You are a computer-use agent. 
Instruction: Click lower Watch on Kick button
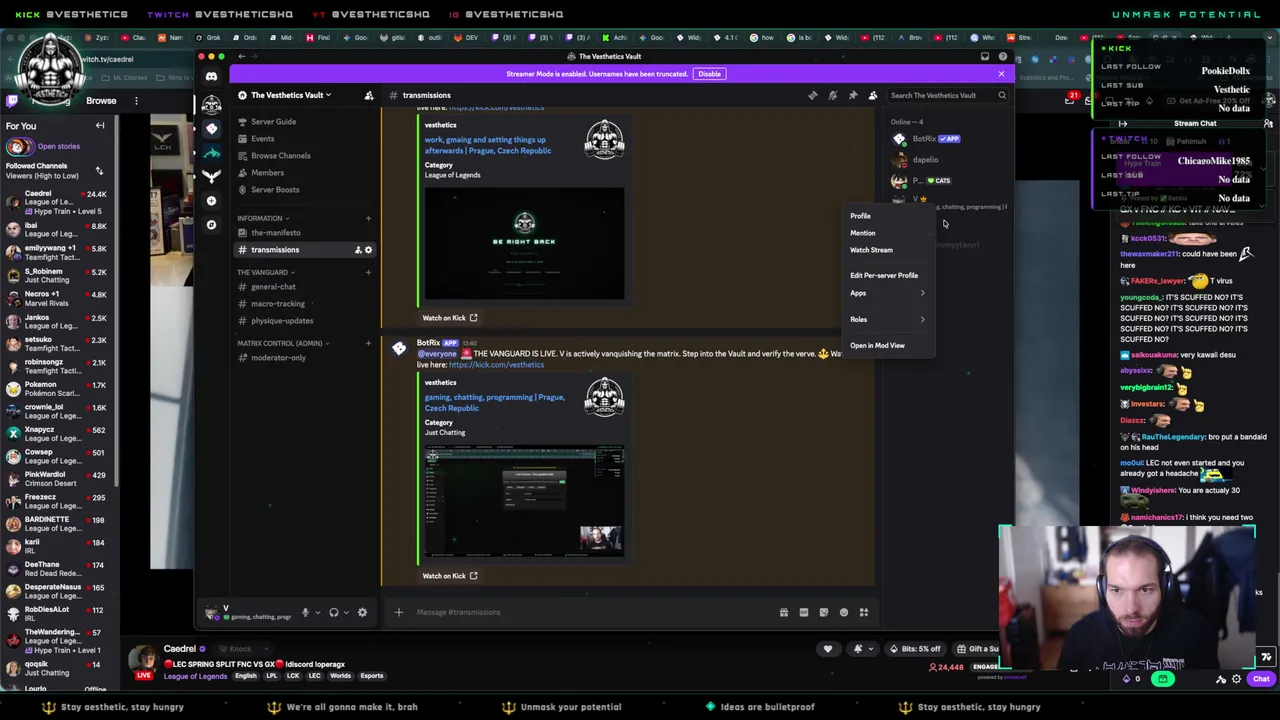449,576
